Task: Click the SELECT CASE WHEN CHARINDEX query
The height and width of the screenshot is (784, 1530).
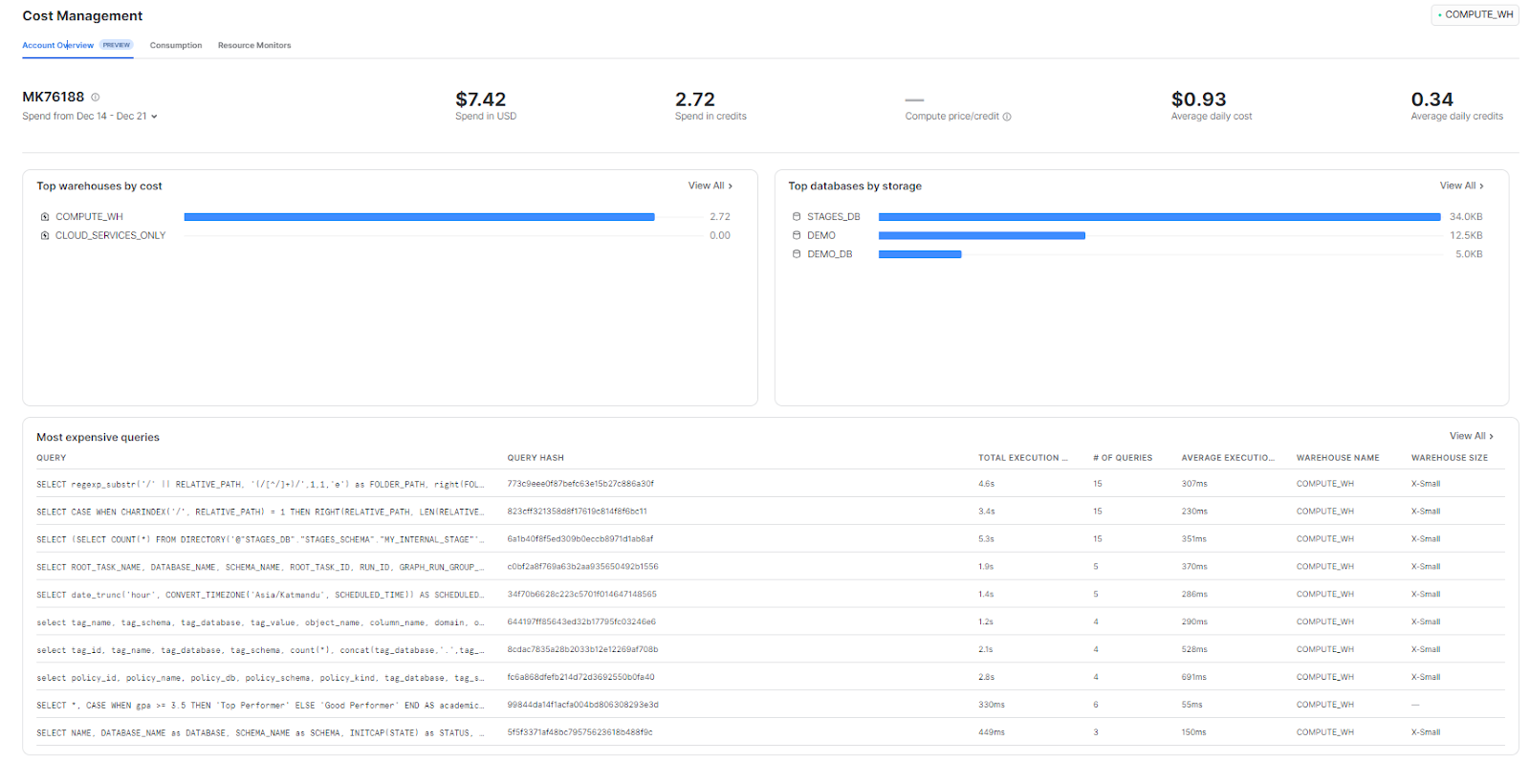Action: (260, 512)
